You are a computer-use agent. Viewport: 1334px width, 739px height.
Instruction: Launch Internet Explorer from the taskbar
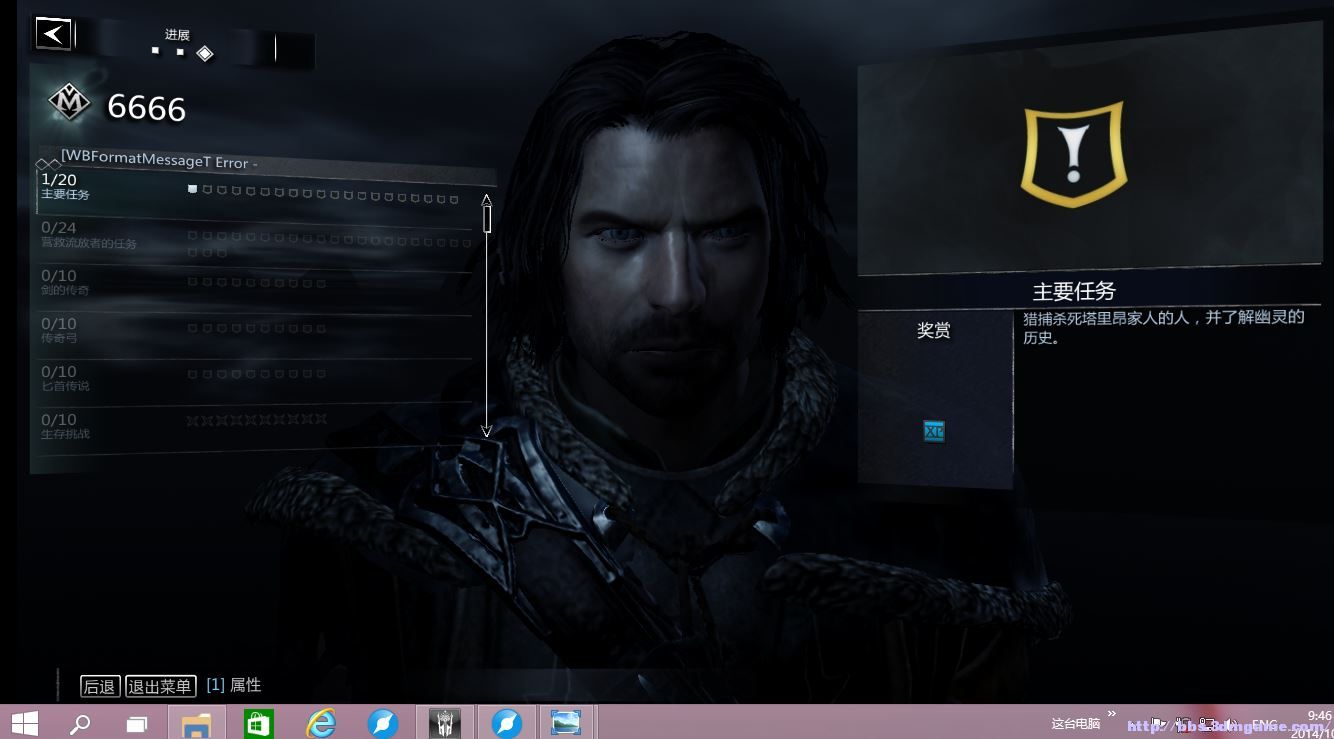tap(321, 723)
